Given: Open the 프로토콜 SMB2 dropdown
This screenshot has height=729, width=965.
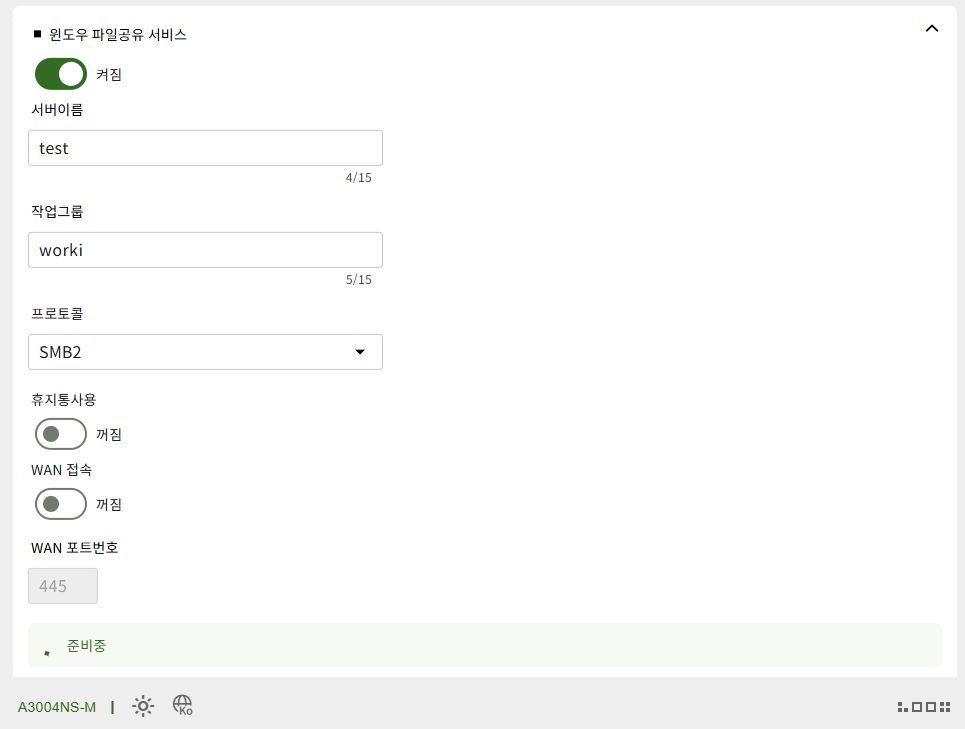Looking at the screenshot, I should coord(206,352).
